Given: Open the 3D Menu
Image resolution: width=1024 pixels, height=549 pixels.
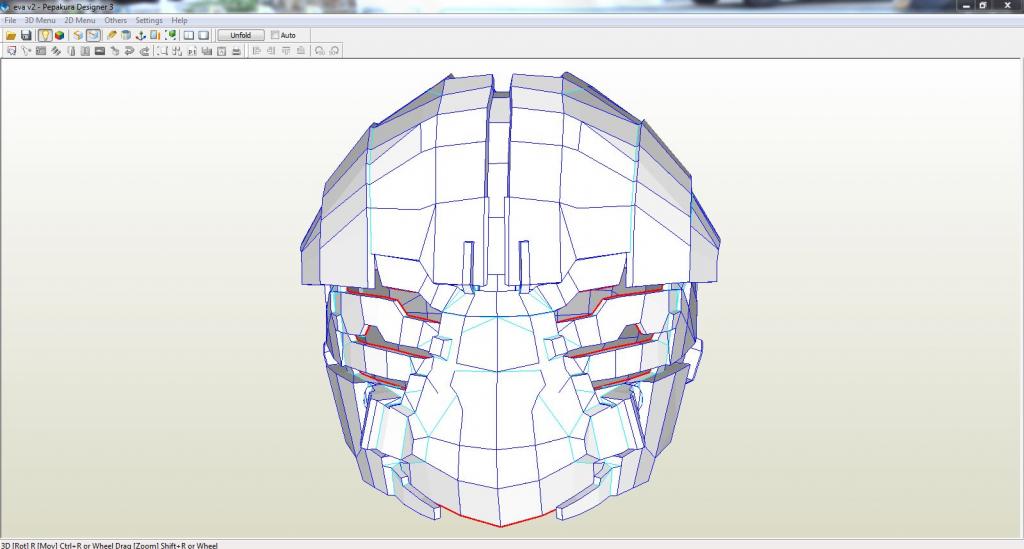Looking at the screenshot, I should point(40,20).
